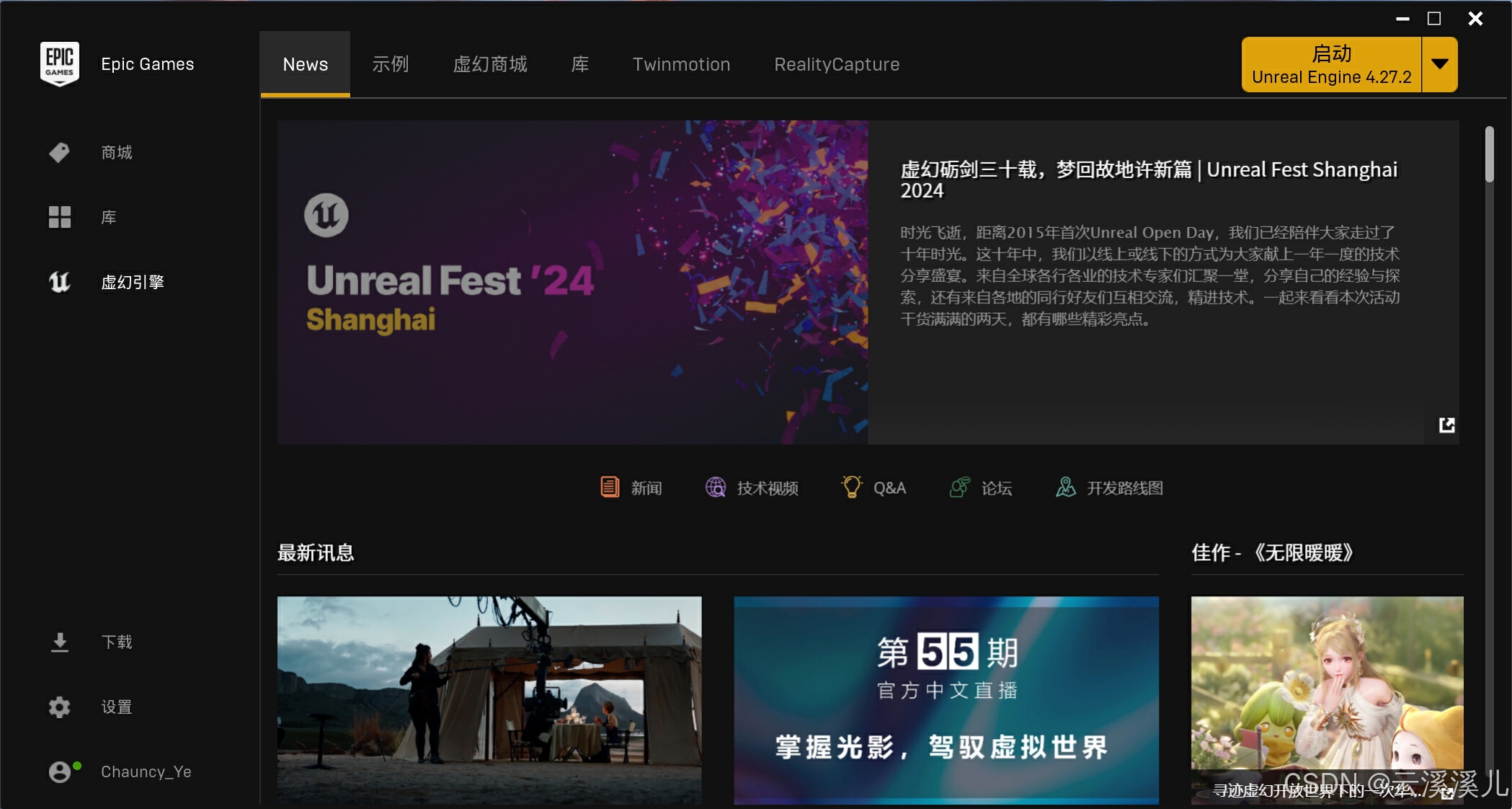Open the 下载 downloads icon

point(59,642)
